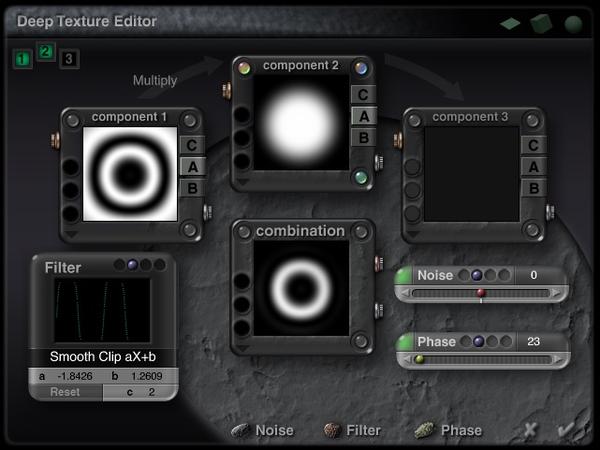Select the lit Phase component indicator dot
Viewport: 600px width, 450px height.
[x=478, y=341]
